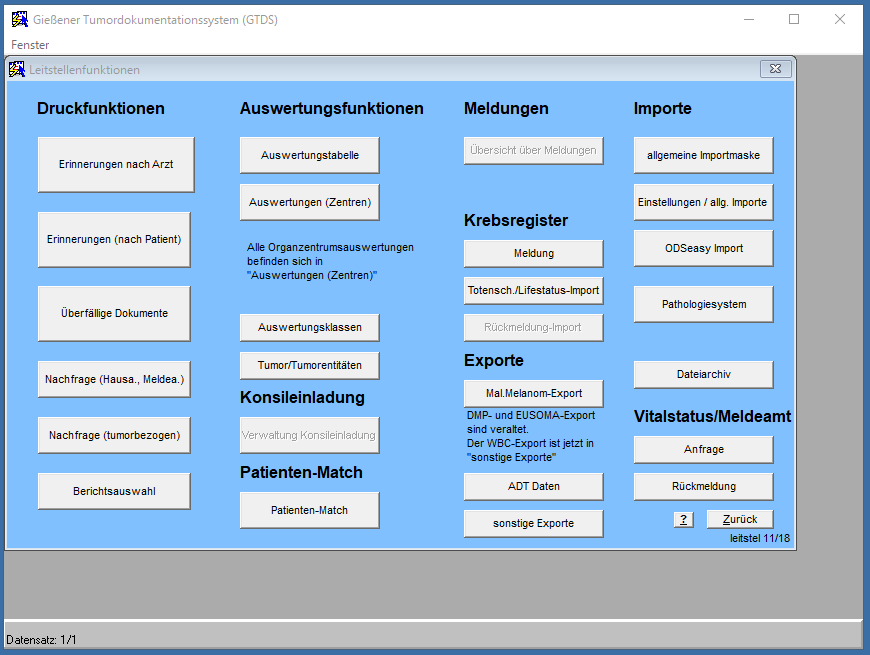Click the Krebsregister Meldung button

[x=533, y=253]
